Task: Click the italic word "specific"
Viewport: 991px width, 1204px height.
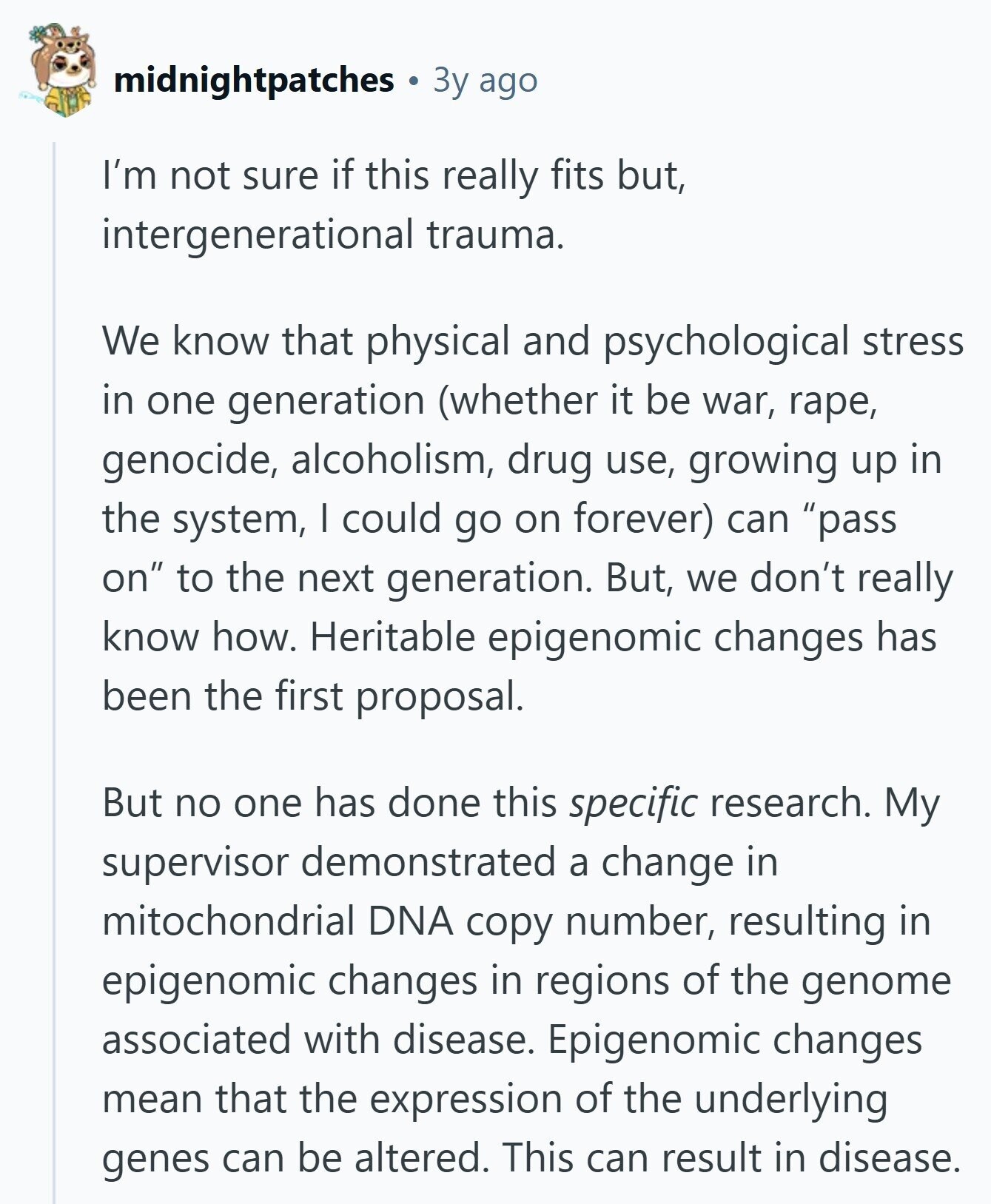Action: (633, 804)
